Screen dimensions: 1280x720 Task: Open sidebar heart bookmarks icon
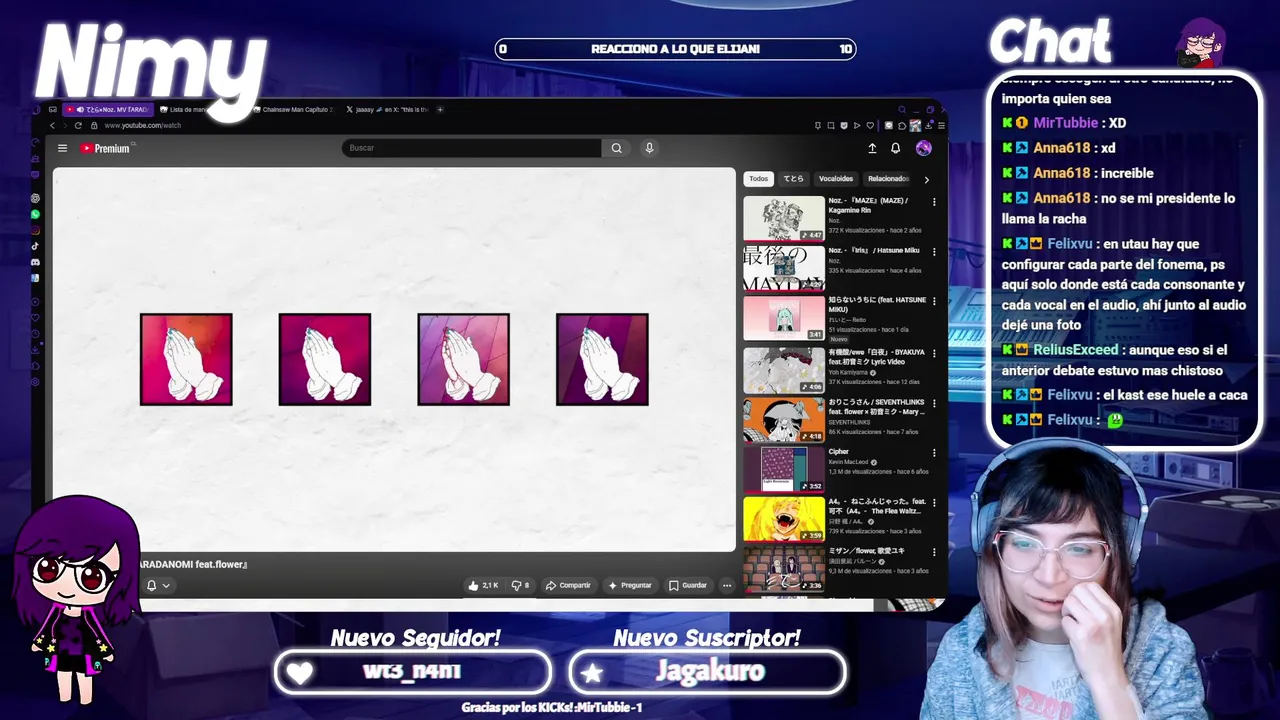click(x=35, y=318)
